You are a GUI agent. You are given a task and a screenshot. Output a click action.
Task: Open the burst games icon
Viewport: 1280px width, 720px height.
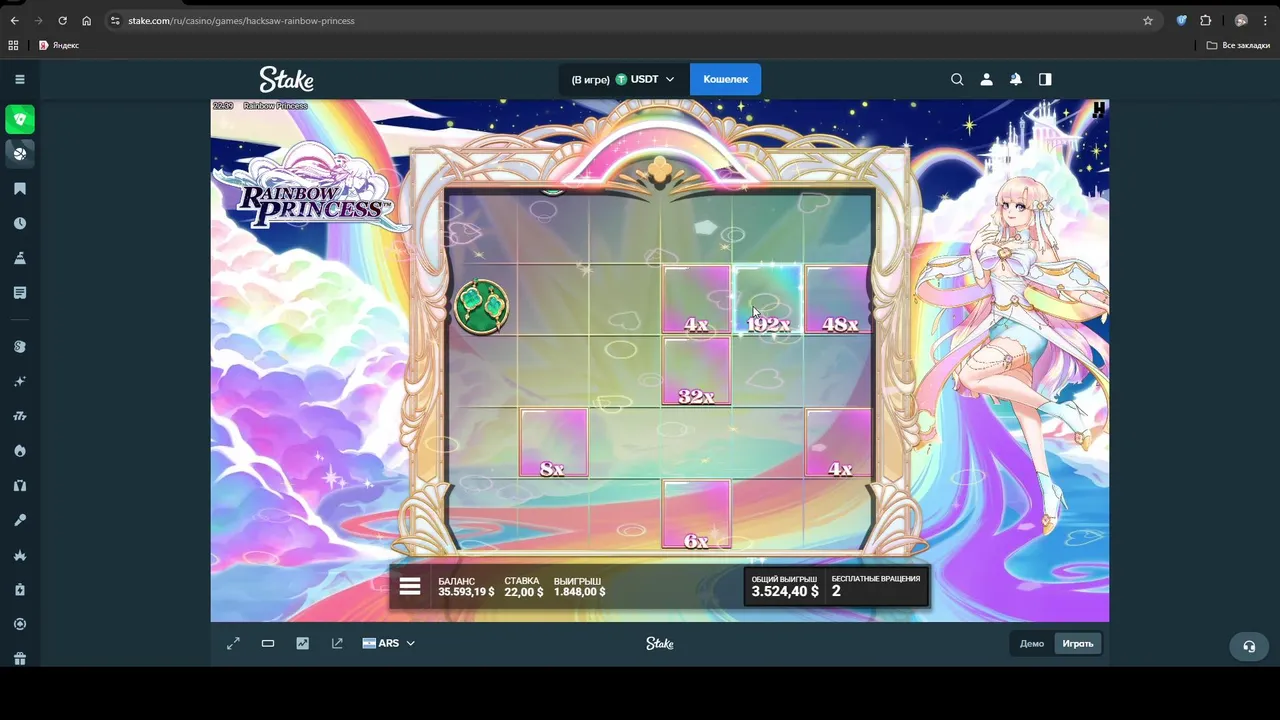coord(20,555)
